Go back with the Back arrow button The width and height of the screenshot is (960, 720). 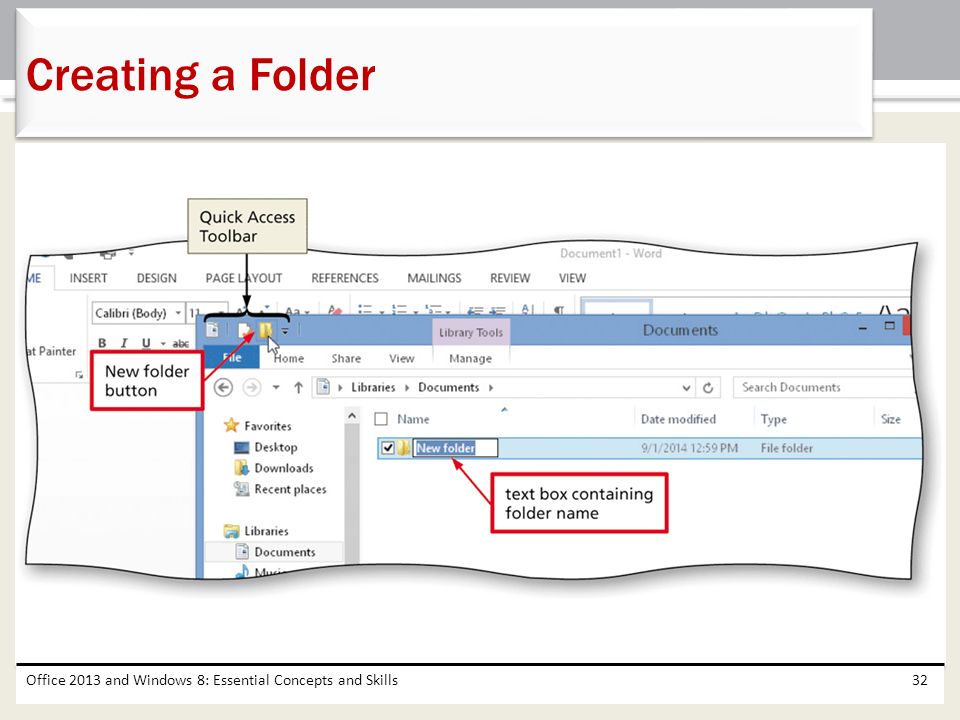(x=223, y=388)
